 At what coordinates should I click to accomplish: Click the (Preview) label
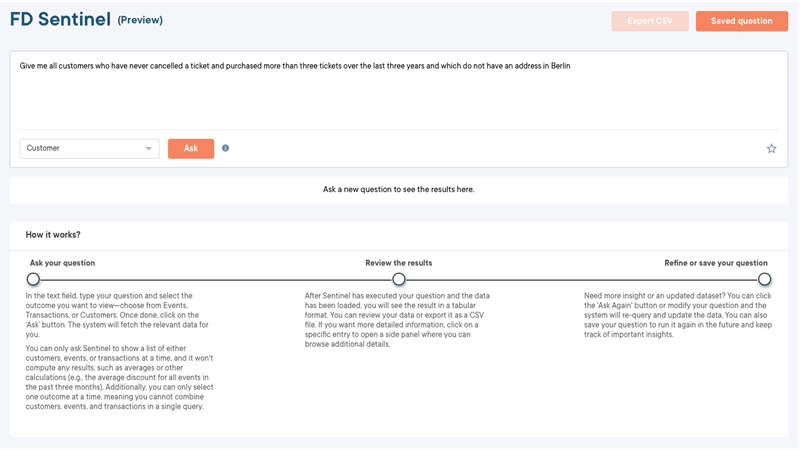click(x=140, y=20)
